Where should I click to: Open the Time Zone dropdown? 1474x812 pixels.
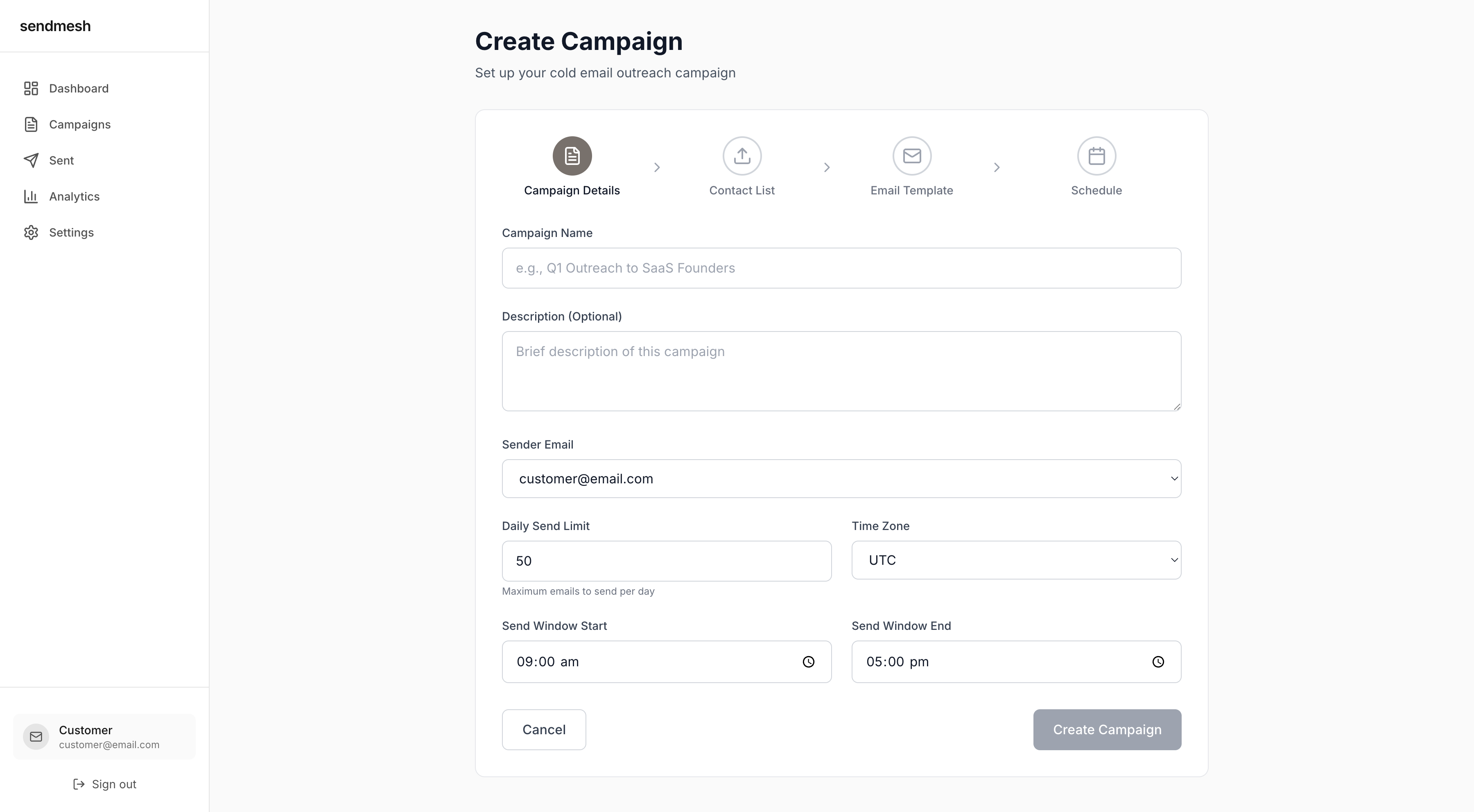(x=1016, y=560)
